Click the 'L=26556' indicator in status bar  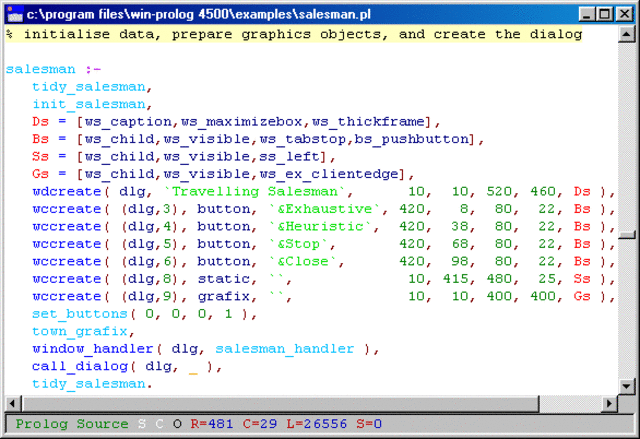click(x=316, y=424)
